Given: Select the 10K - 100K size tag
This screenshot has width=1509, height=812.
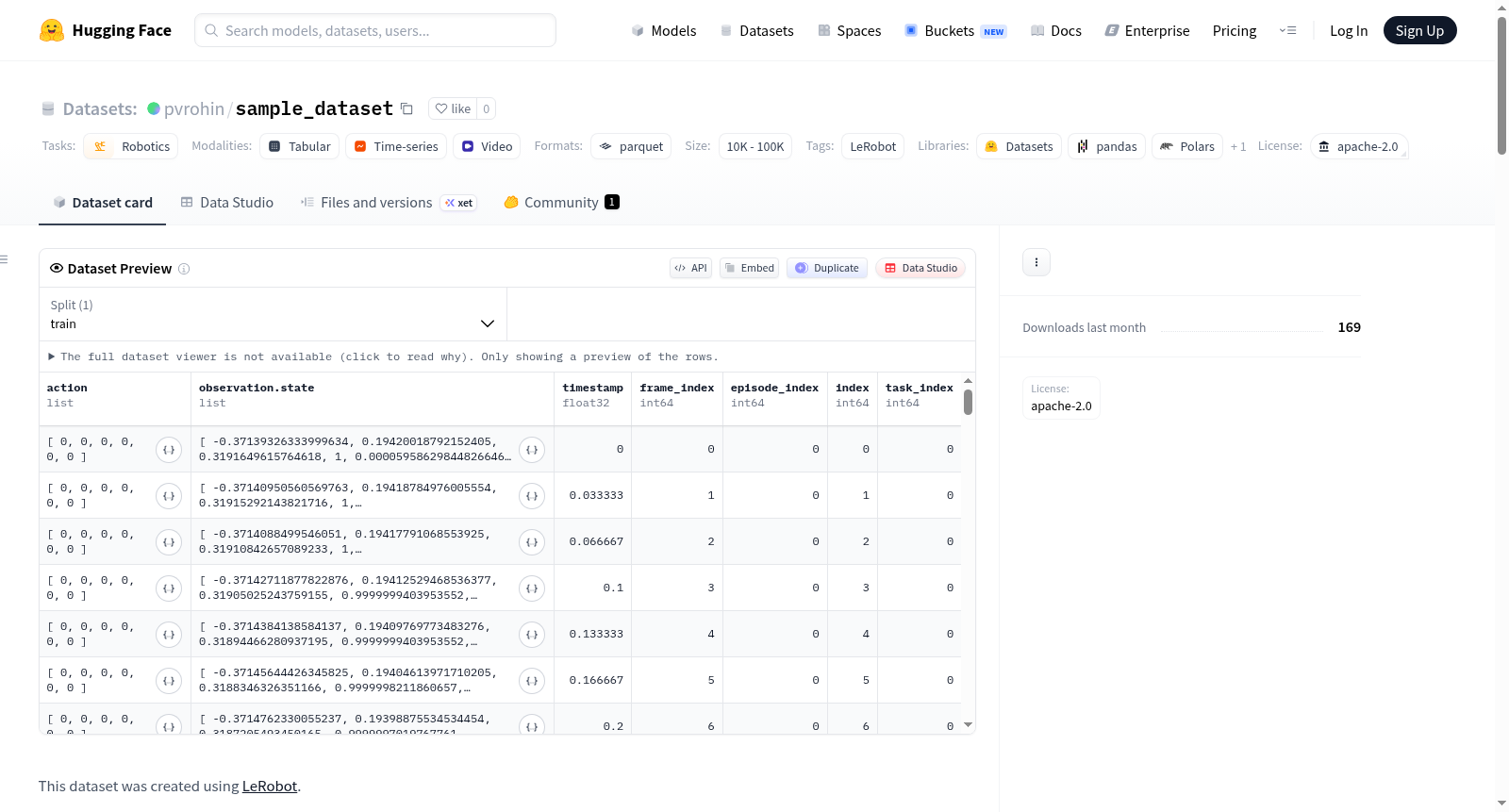Looking at the screenshot, I should [755, 146].
